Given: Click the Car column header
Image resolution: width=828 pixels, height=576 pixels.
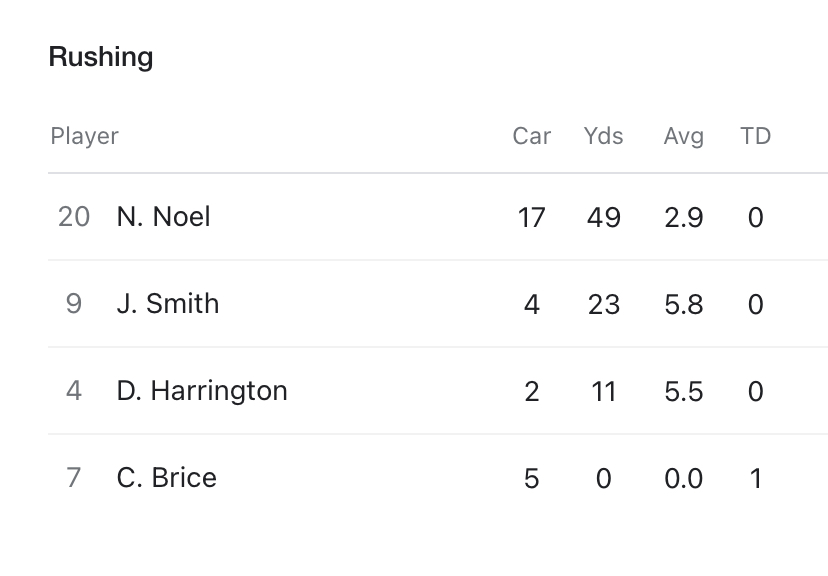Looking at the screenshot, I should pyautogui.click(x=531, y=136).
